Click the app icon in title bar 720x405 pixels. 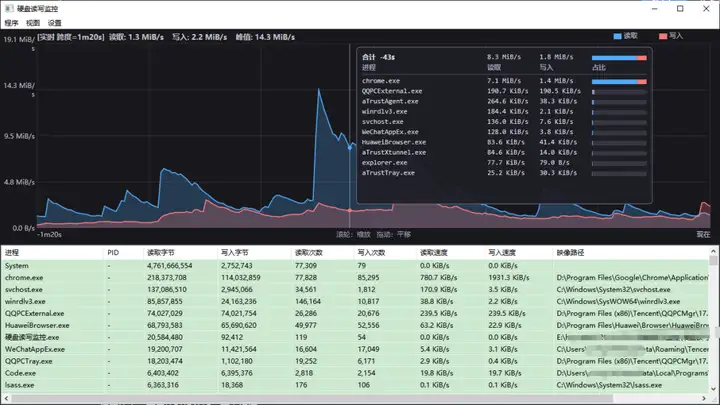(9, 8)
